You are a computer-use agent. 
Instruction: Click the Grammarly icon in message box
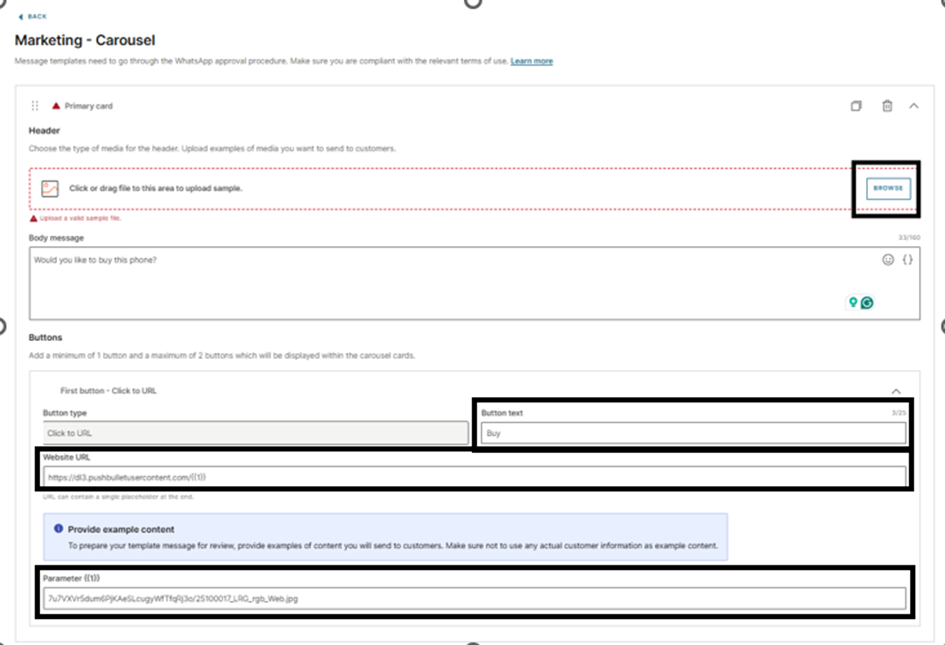[867, 303]
